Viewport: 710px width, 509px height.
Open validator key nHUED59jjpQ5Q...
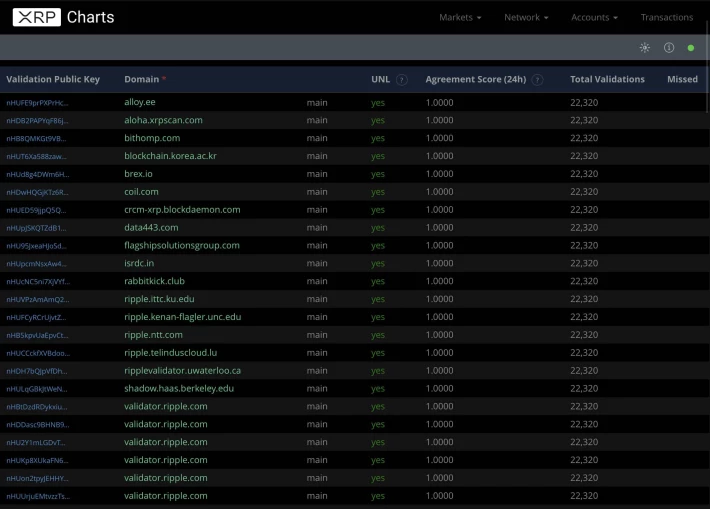(x=36, y=210)
